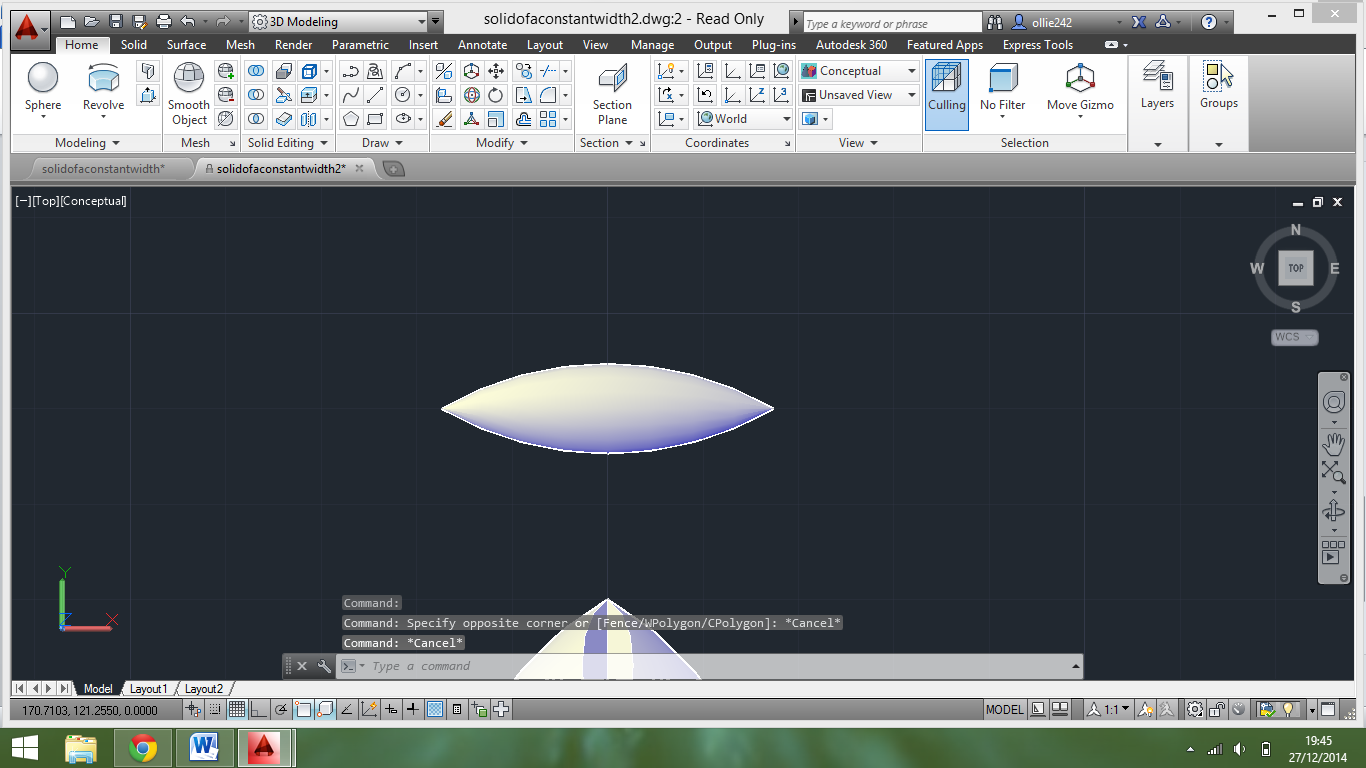The width and height of the screenshot is (1366, 768).
Task: Switch to the solidofaconstantwidth* drawing tab
Action: [103, 169]
